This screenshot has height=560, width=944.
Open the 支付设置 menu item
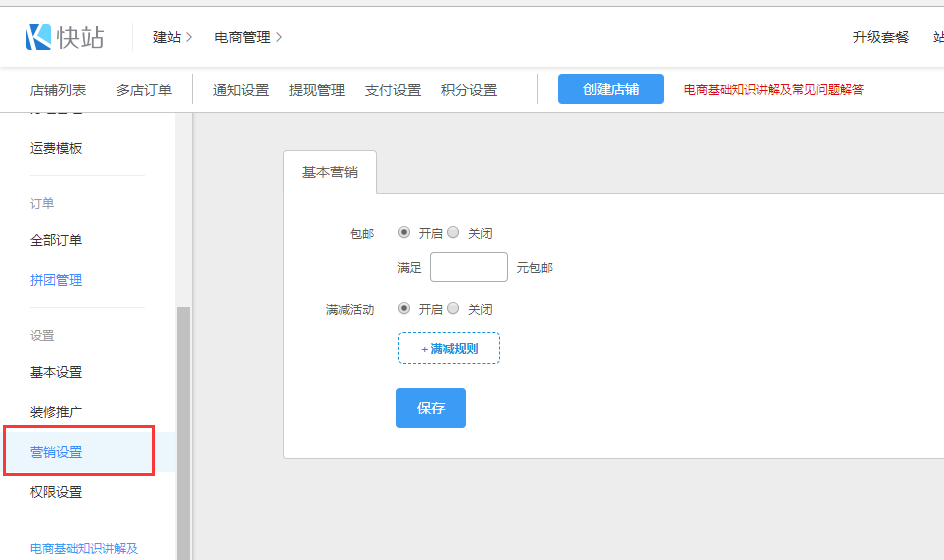pyautogui.click(x=392, y=90)
